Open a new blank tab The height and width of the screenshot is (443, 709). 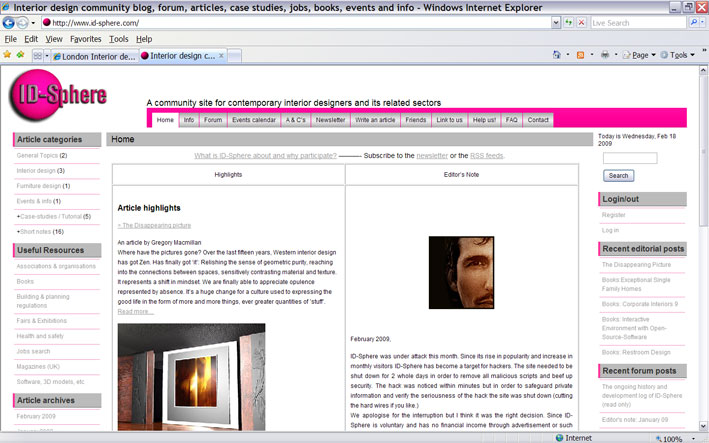pyautogui.click(x=234, y=56)
